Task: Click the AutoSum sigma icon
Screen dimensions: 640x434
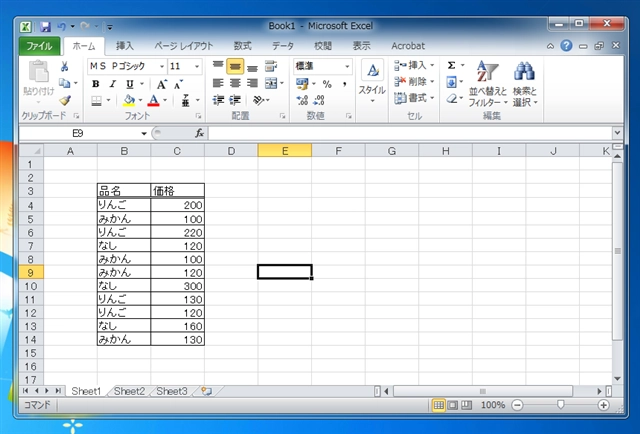Action: pyautogui.click(x=451, y=65)
